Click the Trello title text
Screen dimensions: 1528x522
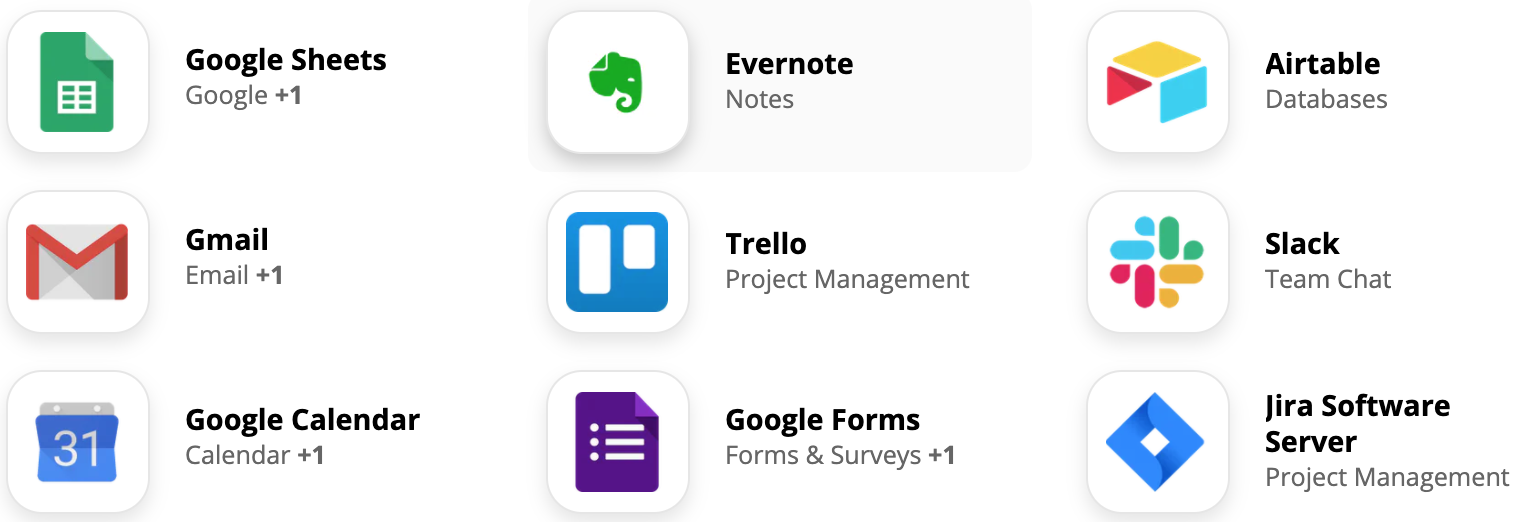pos(766,244)
